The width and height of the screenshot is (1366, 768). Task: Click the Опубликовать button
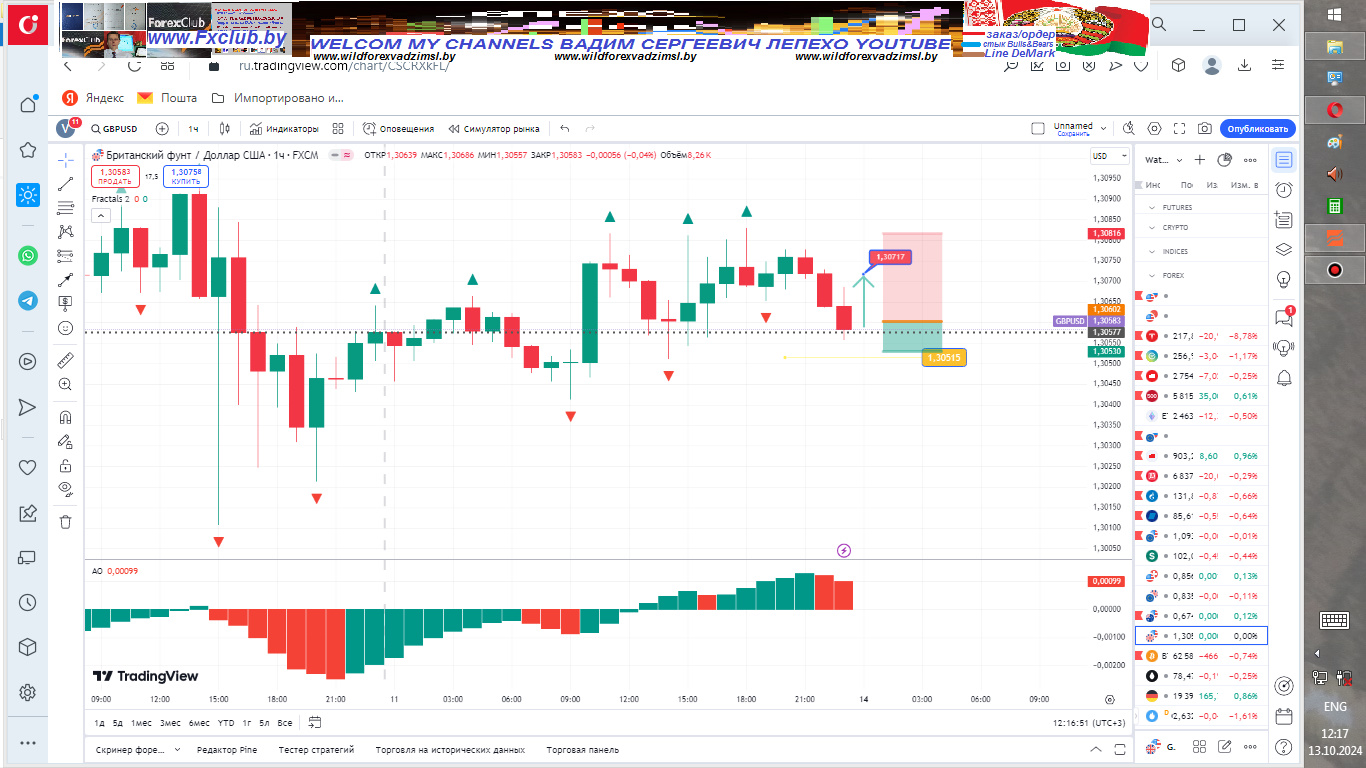coord(1257,129)
